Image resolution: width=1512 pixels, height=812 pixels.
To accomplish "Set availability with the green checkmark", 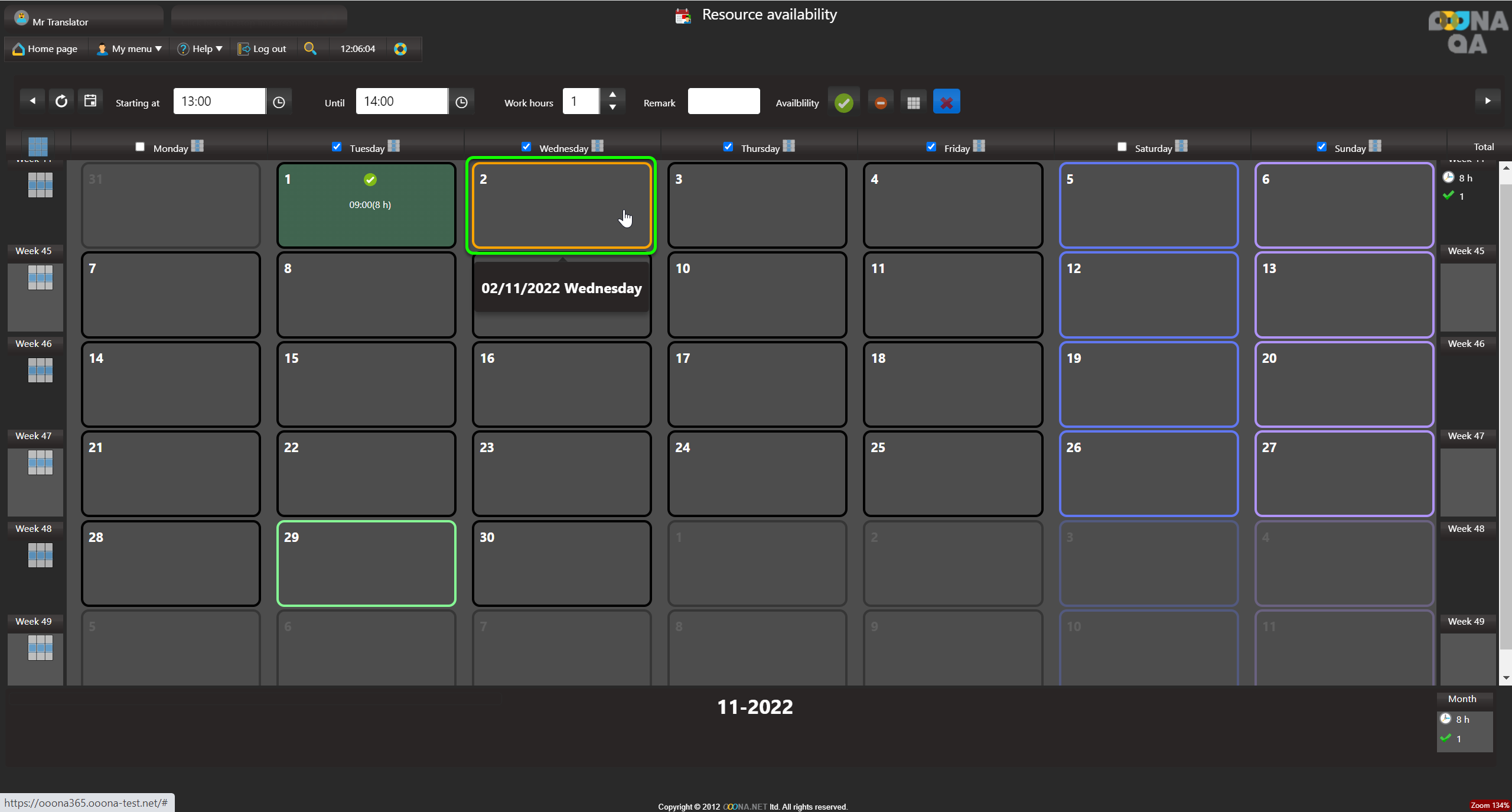I will coord(843,102).
